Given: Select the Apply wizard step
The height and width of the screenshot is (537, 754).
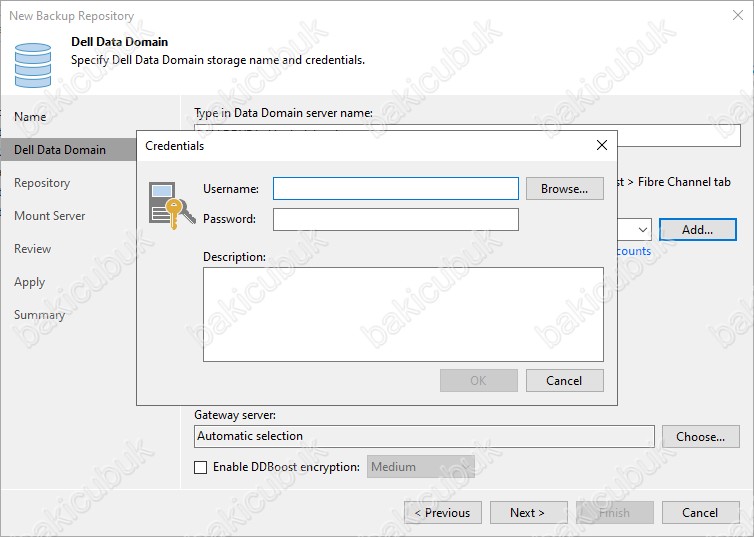Looking at the screenshot, I should [x=29, y=282].
